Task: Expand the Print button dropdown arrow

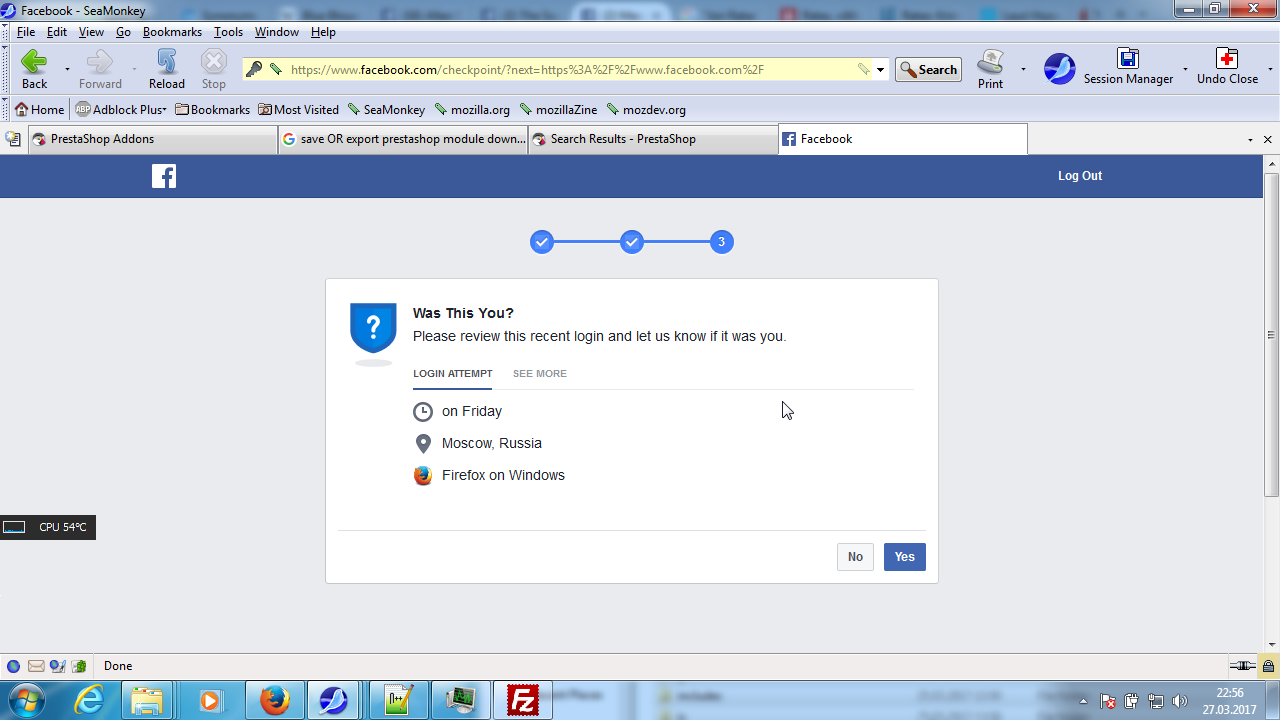Action: [1023, 70]
